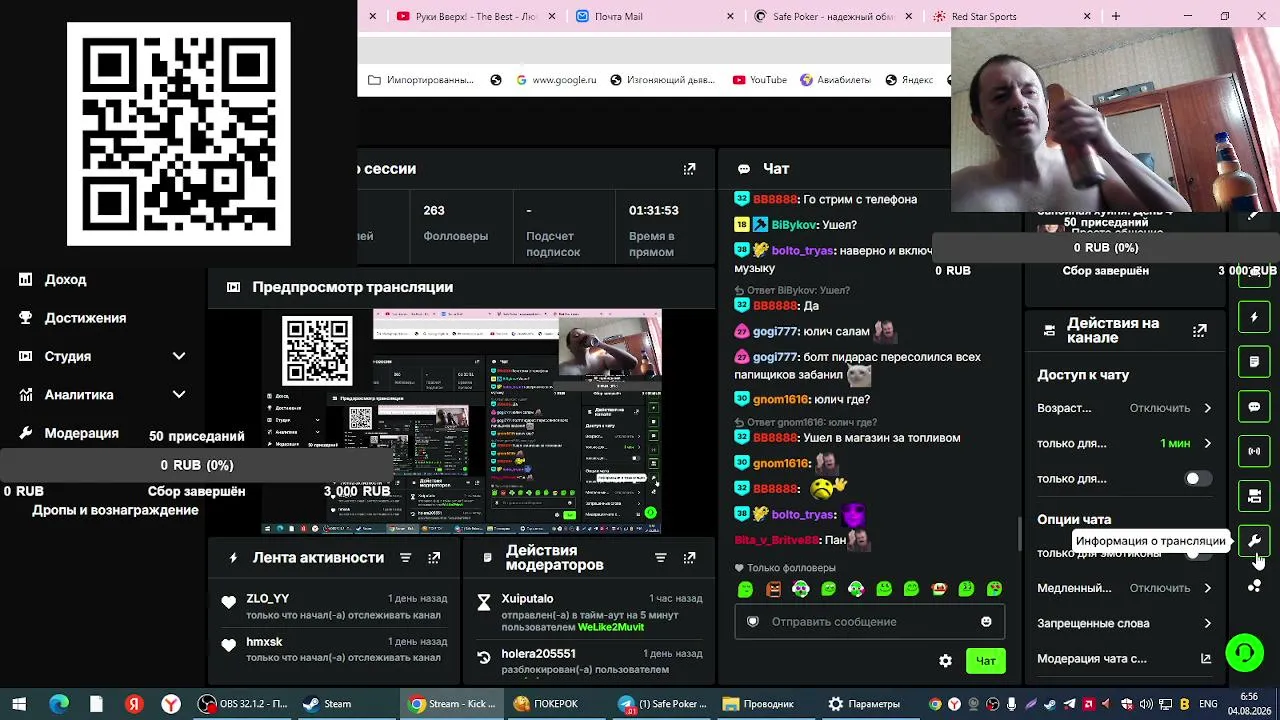The width and height of the screenshot is (1280, 720).
Task: Switch to the Safe Poker tab
Action: click(833, 16)
